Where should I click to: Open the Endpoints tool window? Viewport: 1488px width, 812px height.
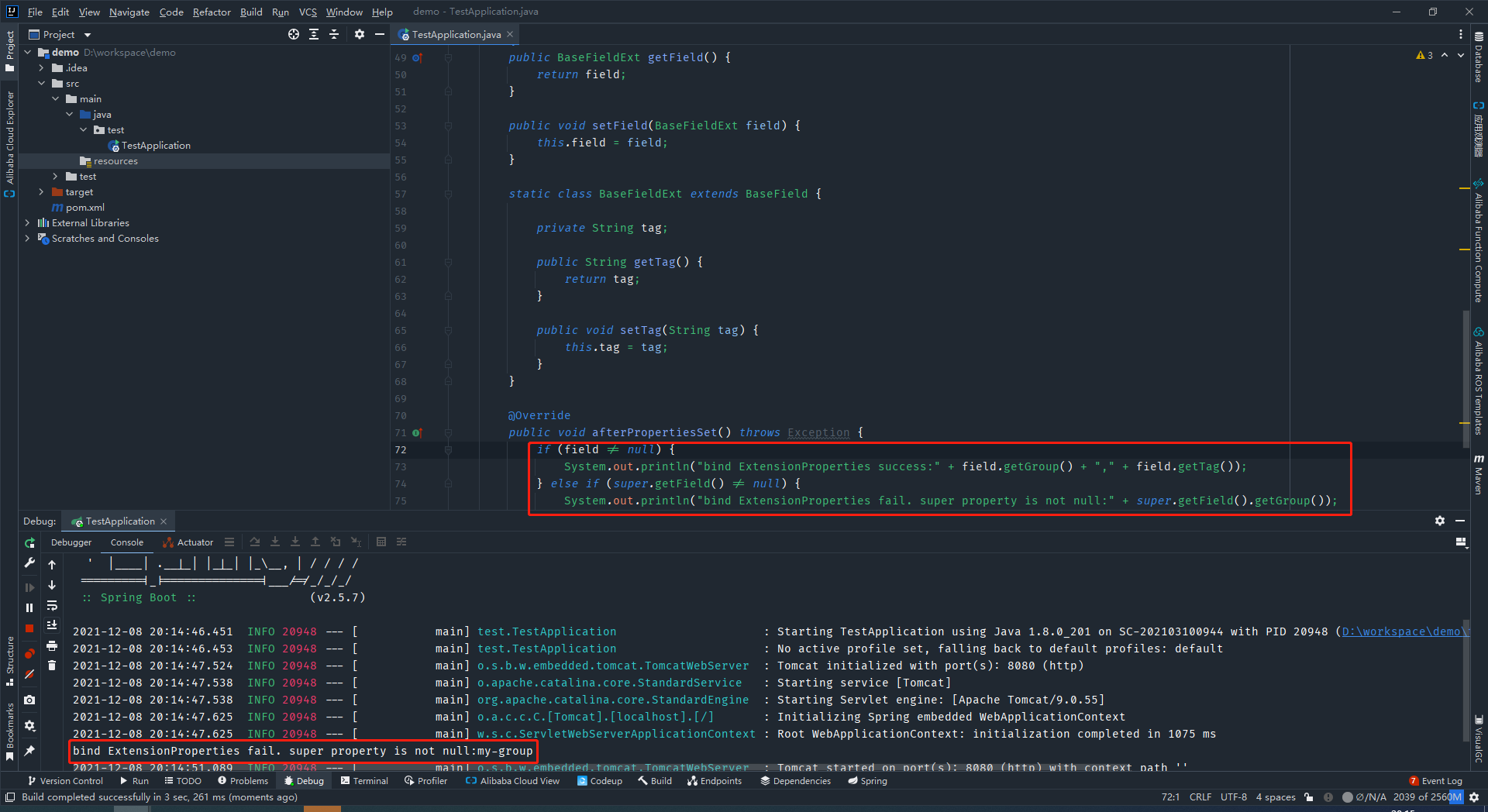715,781
